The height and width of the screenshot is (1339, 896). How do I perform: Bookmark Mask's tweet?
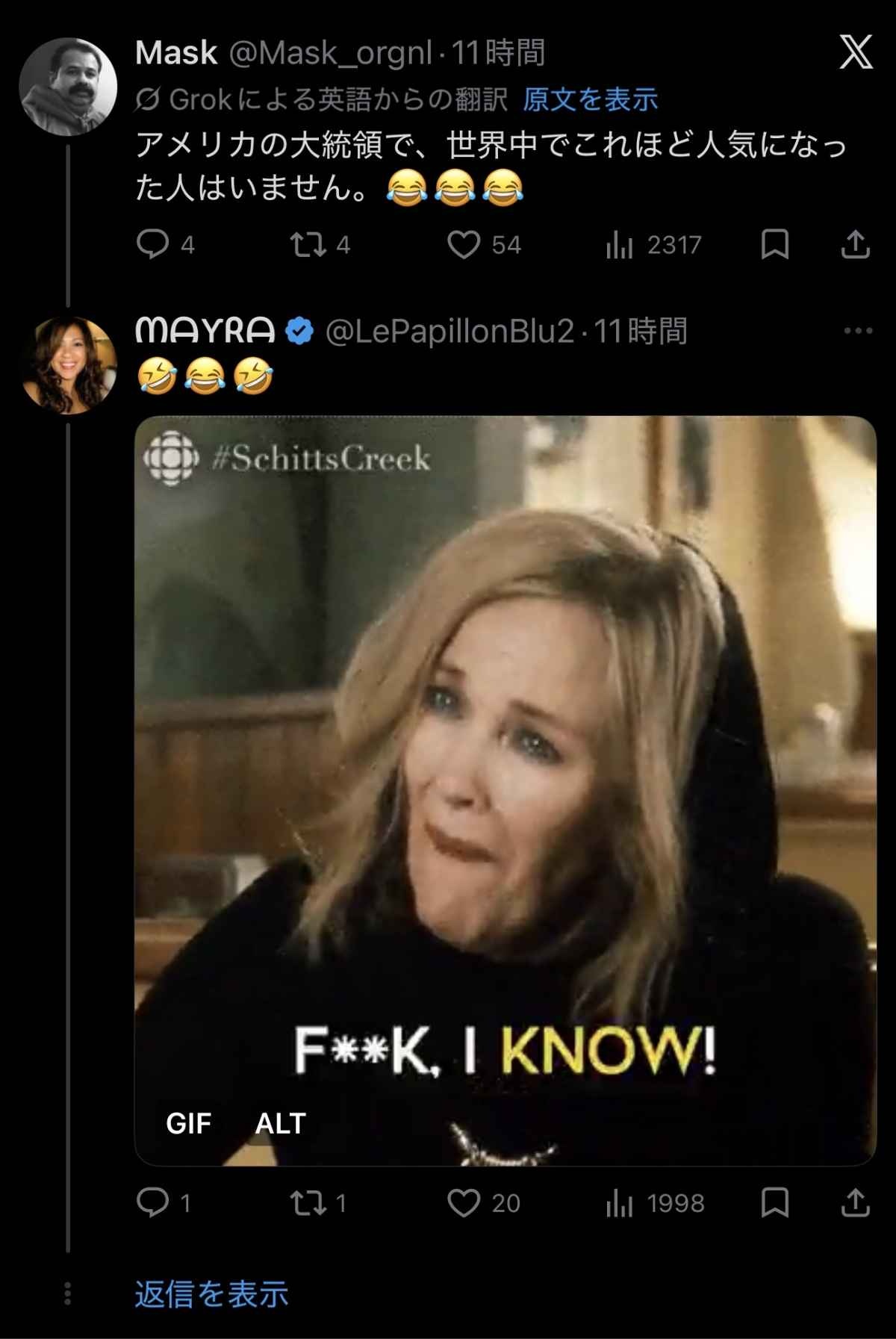click(774, 244)
